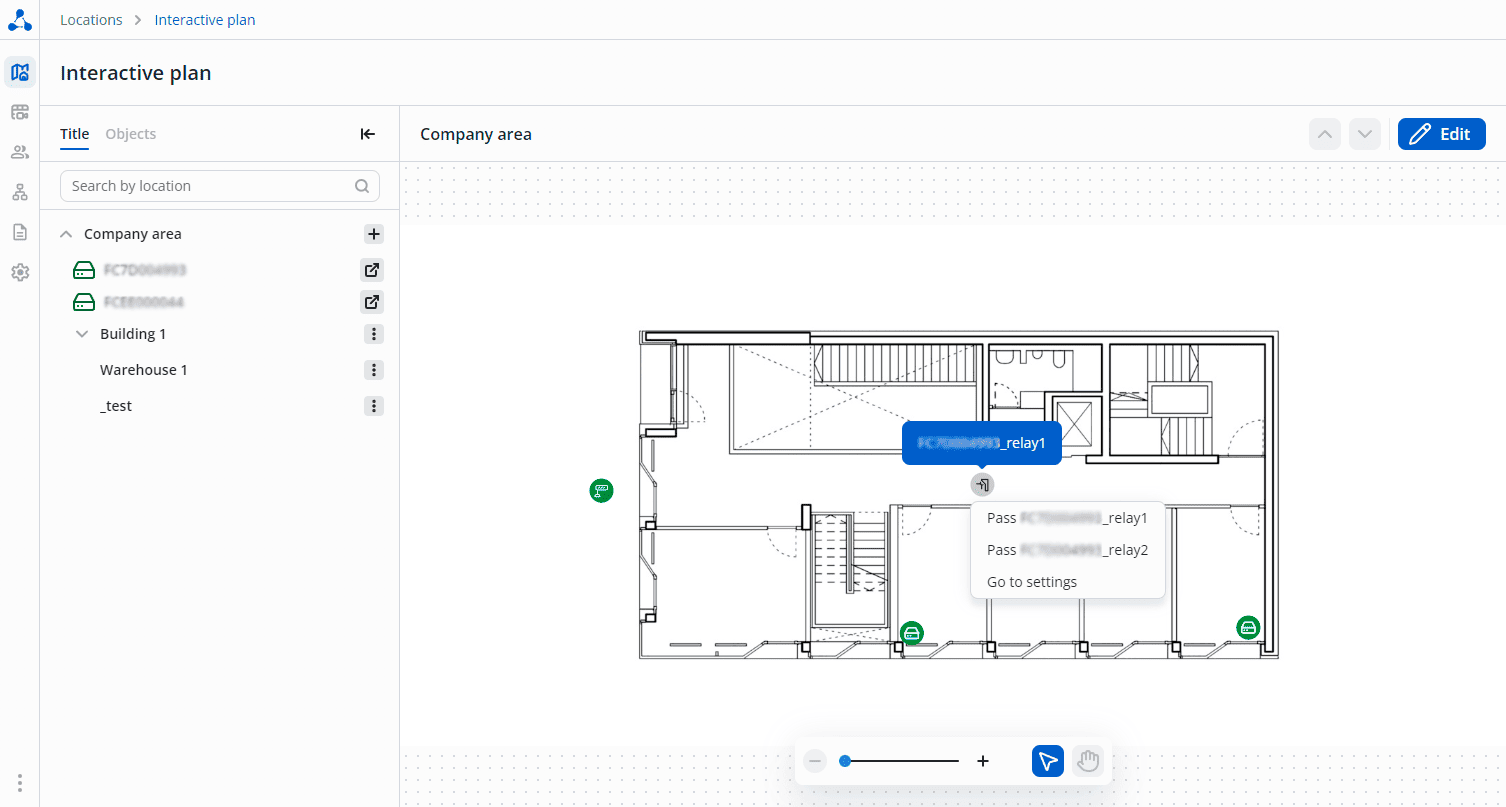Click the zoom slider handle
The image size is (1506, 807).
click(845, 762)
